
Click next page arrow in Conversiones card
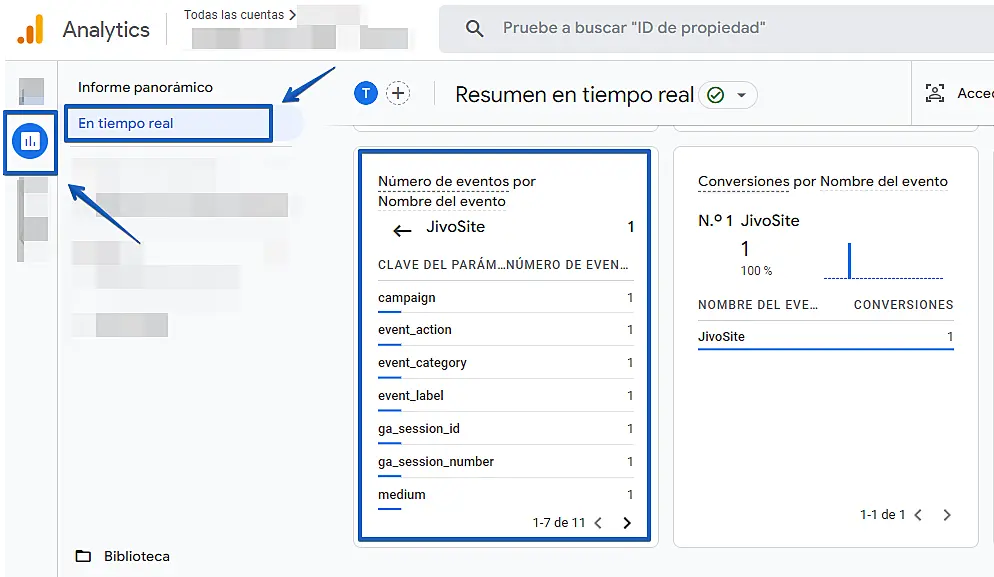click(x=947, y=515)
